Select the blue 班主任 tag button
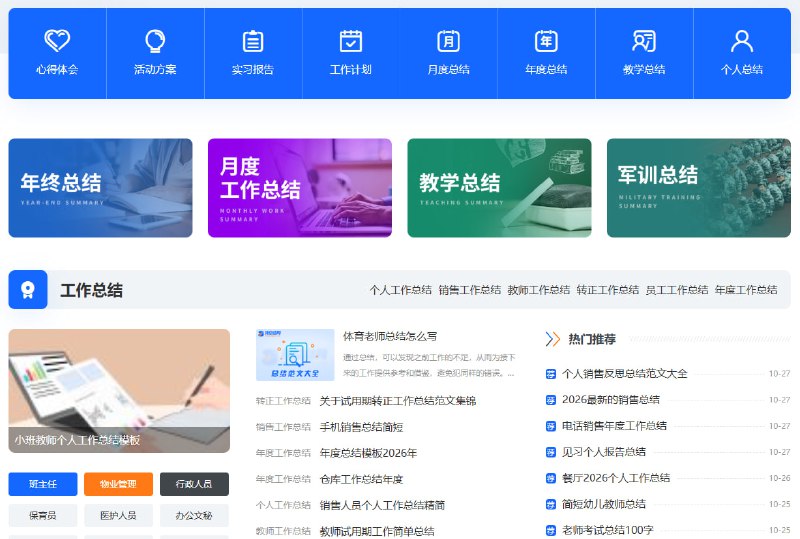The image size is (800, 539). point(43,484)
